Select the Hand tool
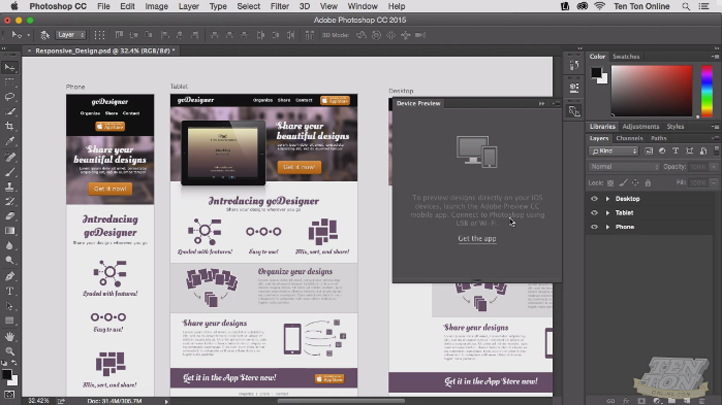This screenshot has height=405, width=722. tap(10, 336)
